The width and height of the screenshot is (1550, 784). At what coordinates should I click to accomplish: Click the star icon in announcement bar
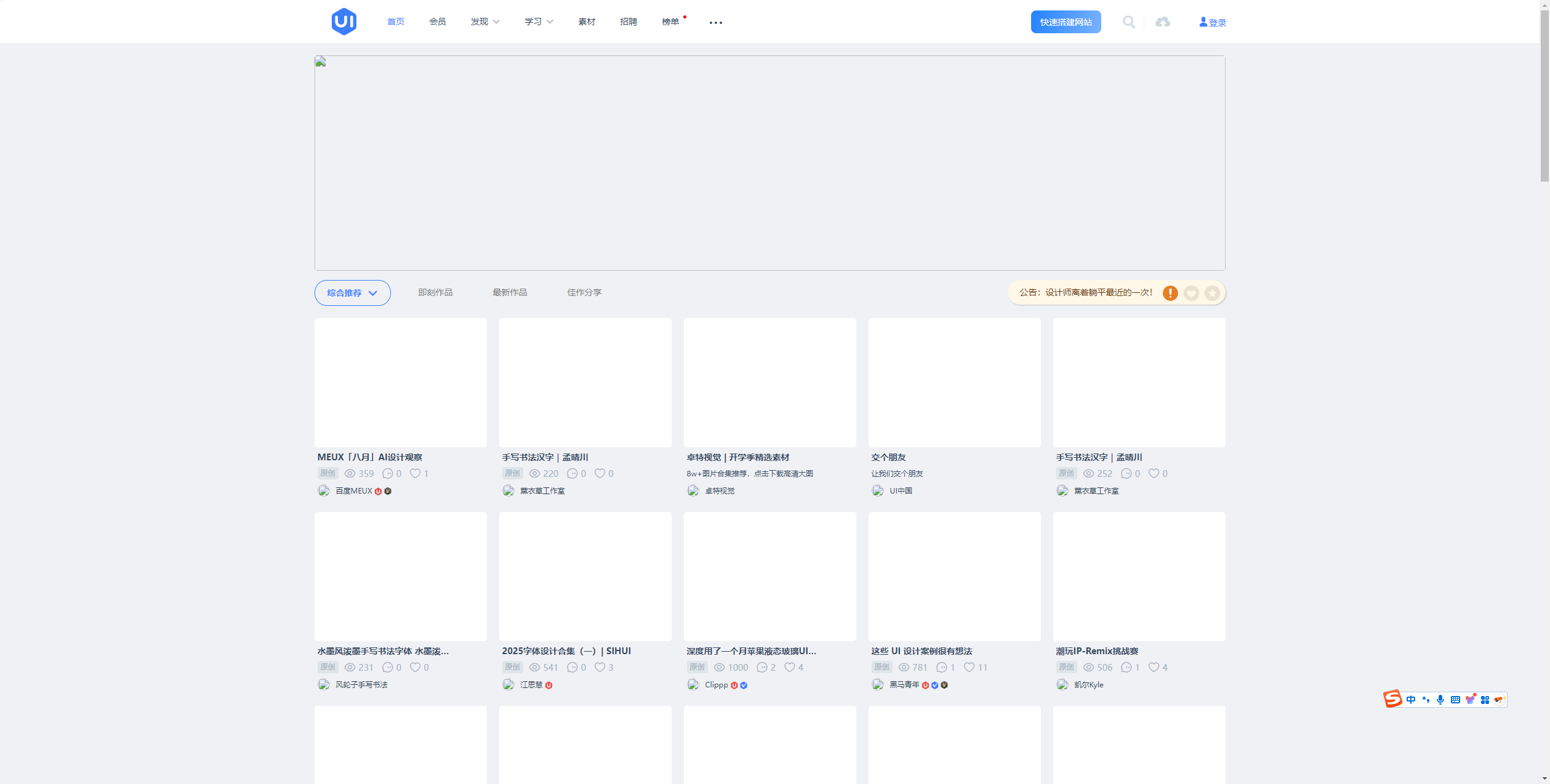1212,293
